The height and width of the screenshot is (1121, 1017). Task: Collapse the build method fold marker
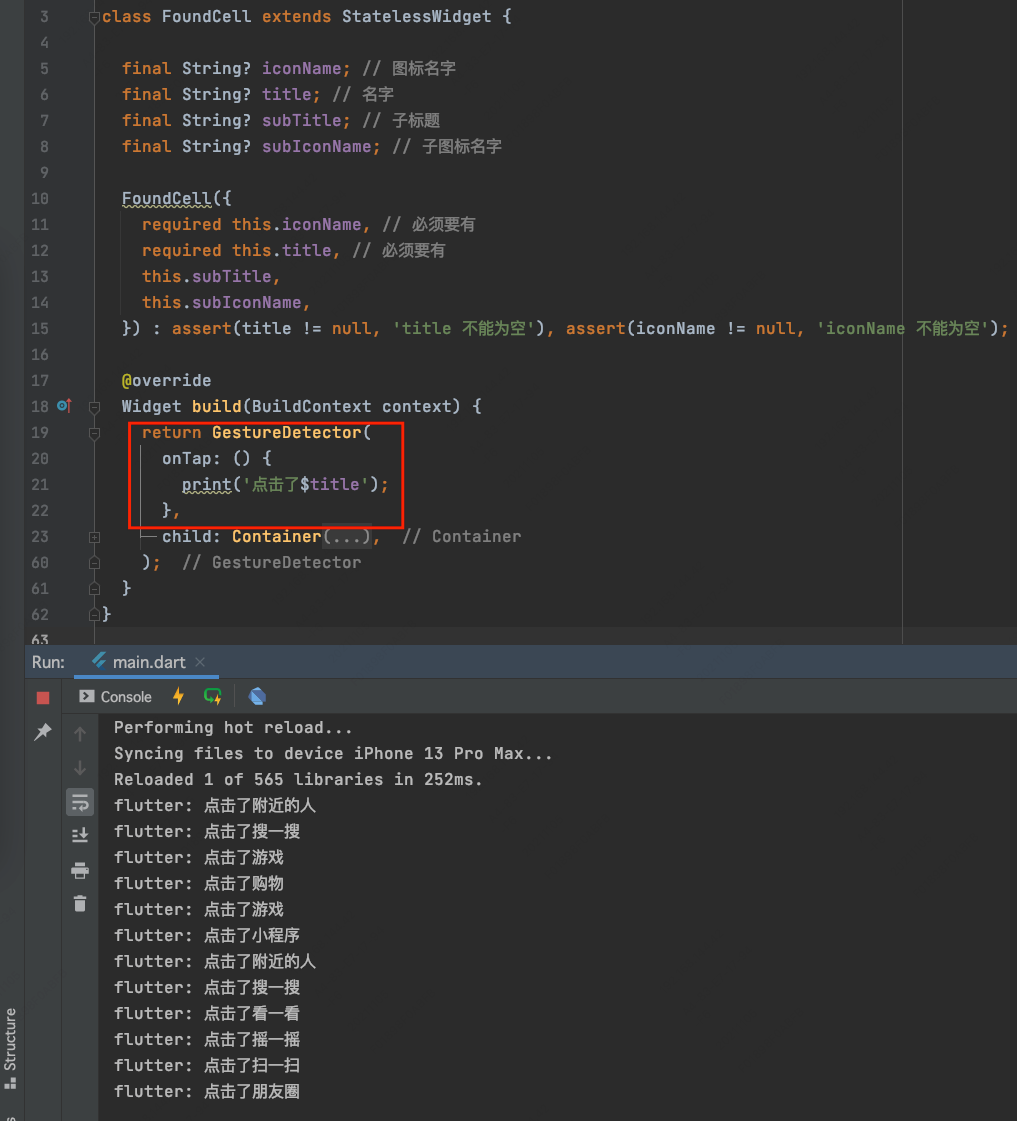[x=94, y=407]
